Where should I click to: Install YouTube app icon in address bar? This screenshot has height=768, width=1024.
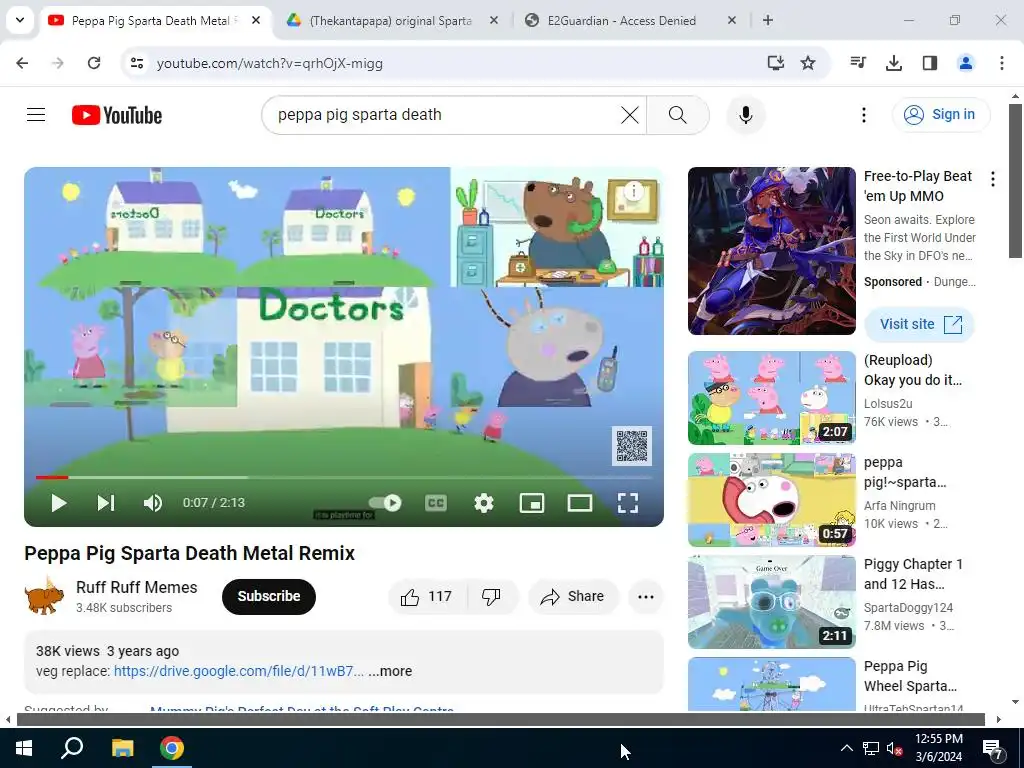(775, 63)
